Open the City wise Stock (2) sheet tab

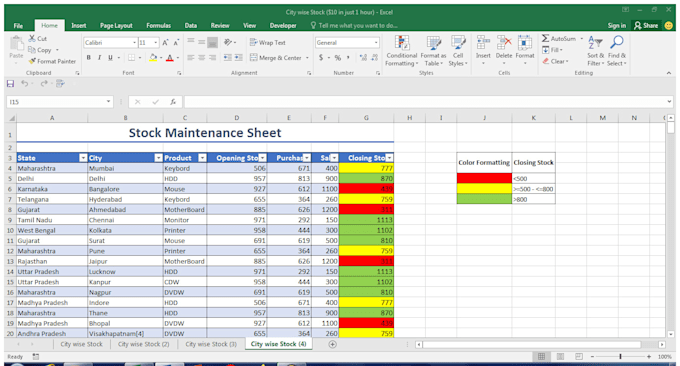(144, 344)
